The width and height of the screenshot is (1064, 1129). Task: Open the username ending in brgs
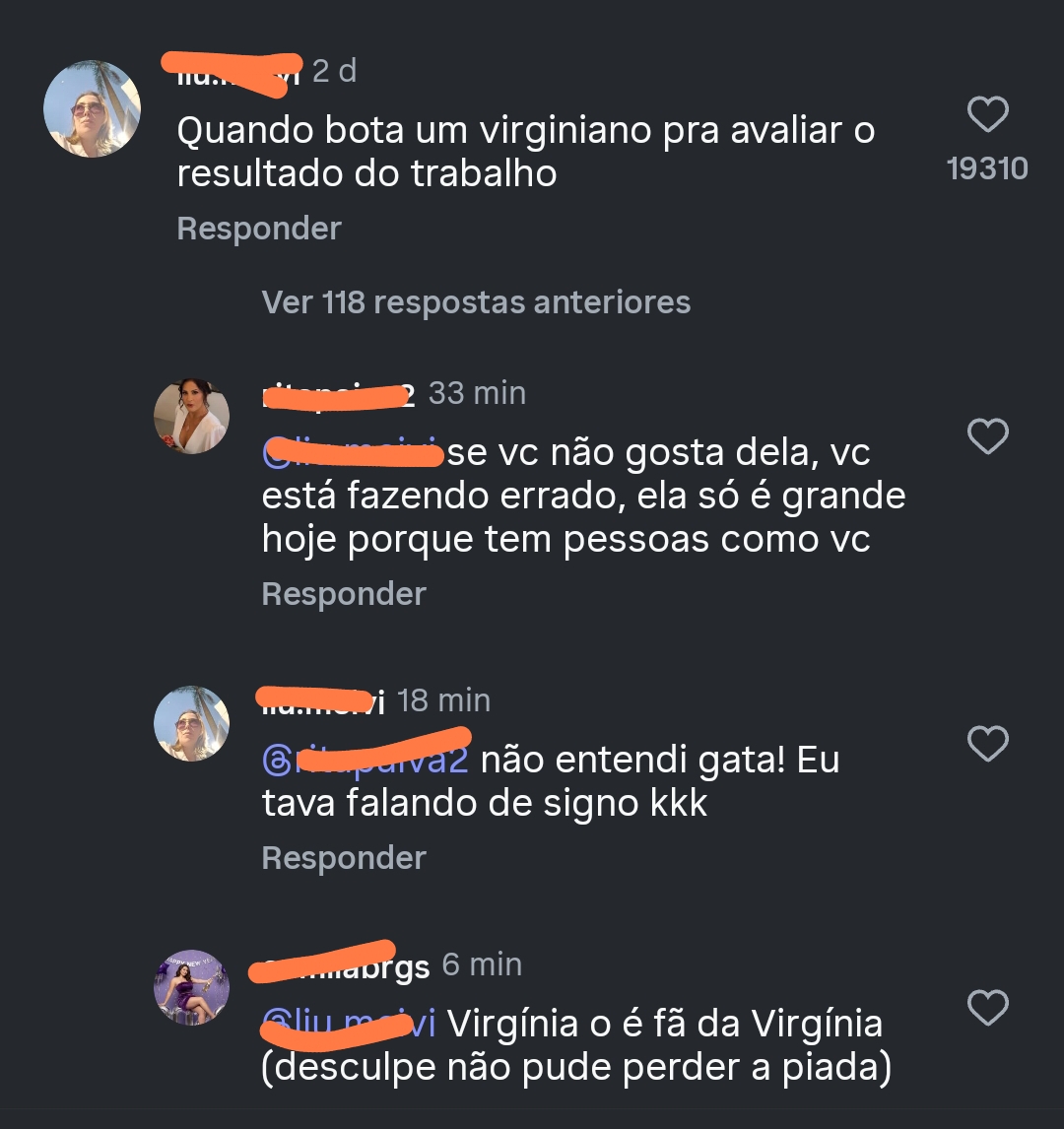tap(340, 965)
